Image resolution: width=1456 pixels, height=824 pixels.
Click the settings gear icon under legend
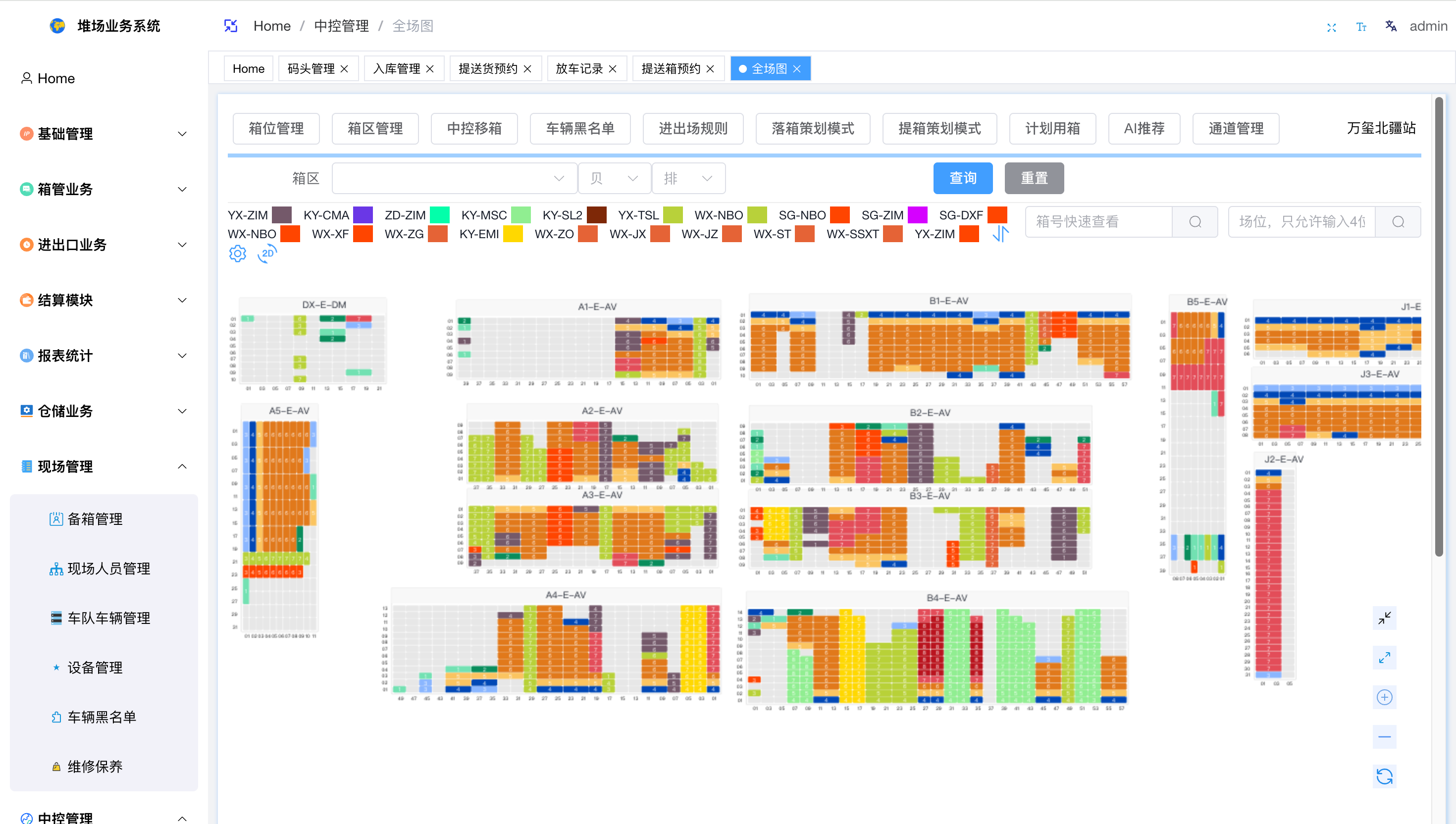click(x=238, y=254)
